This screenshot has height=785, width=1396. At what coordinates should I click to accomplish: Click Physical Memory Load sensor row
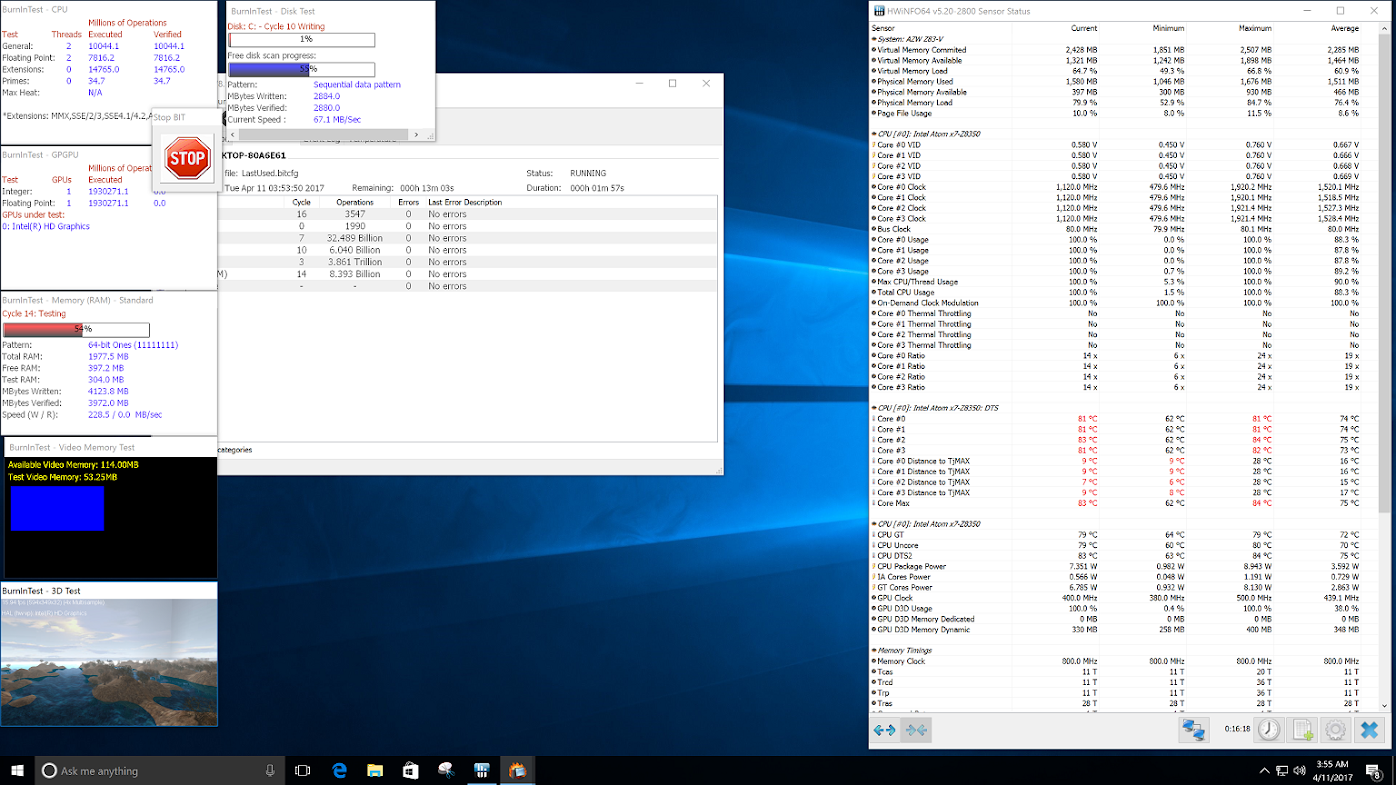1115,102
